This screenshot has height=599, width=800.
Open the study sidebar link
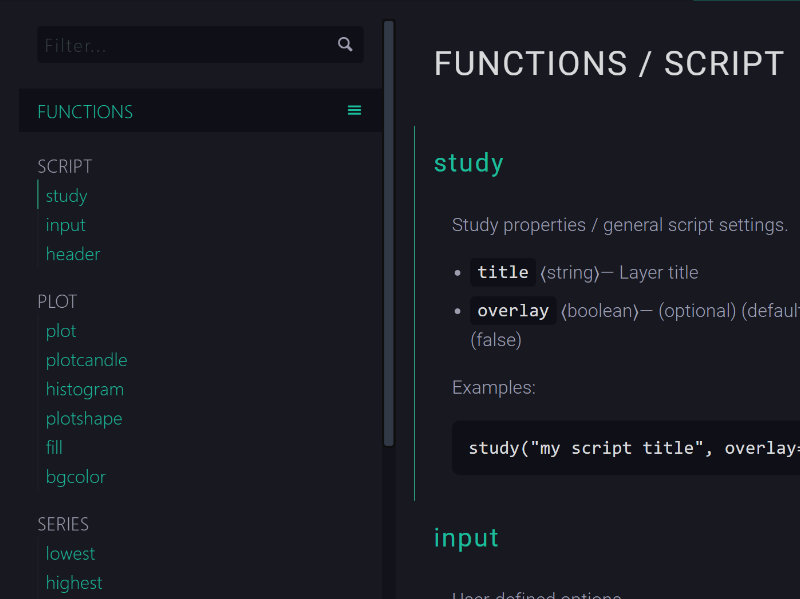coord(66,196)
